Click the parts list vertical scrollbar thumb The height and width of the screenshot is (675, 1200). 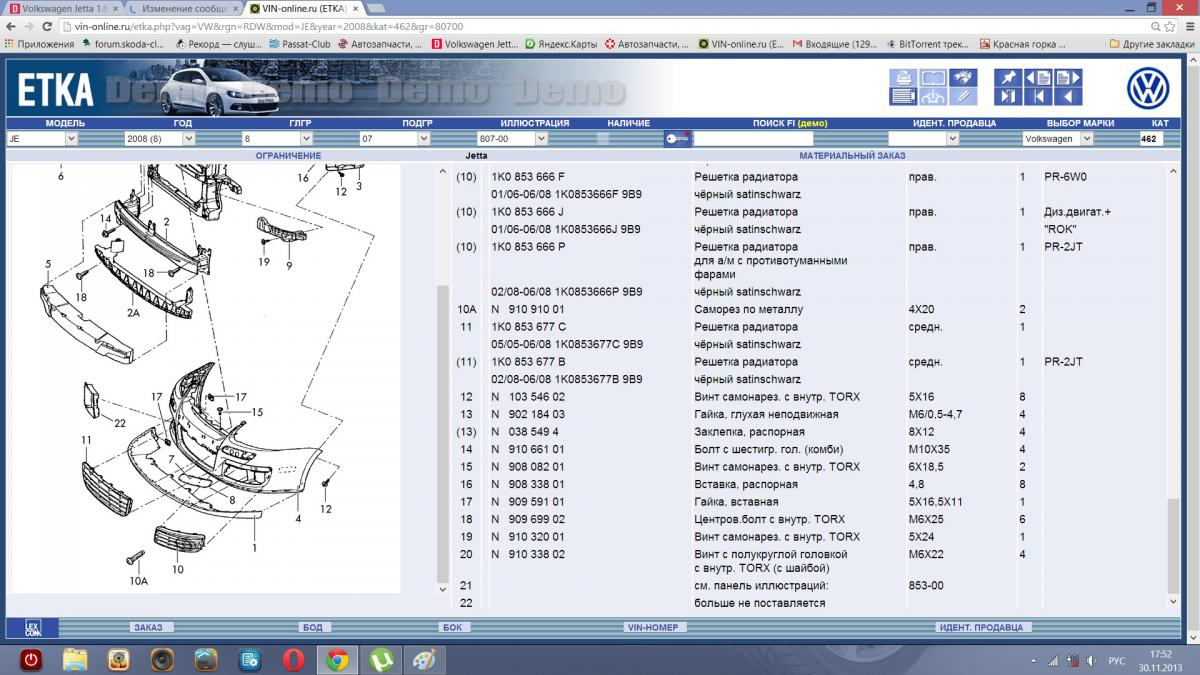point(1174,547)
